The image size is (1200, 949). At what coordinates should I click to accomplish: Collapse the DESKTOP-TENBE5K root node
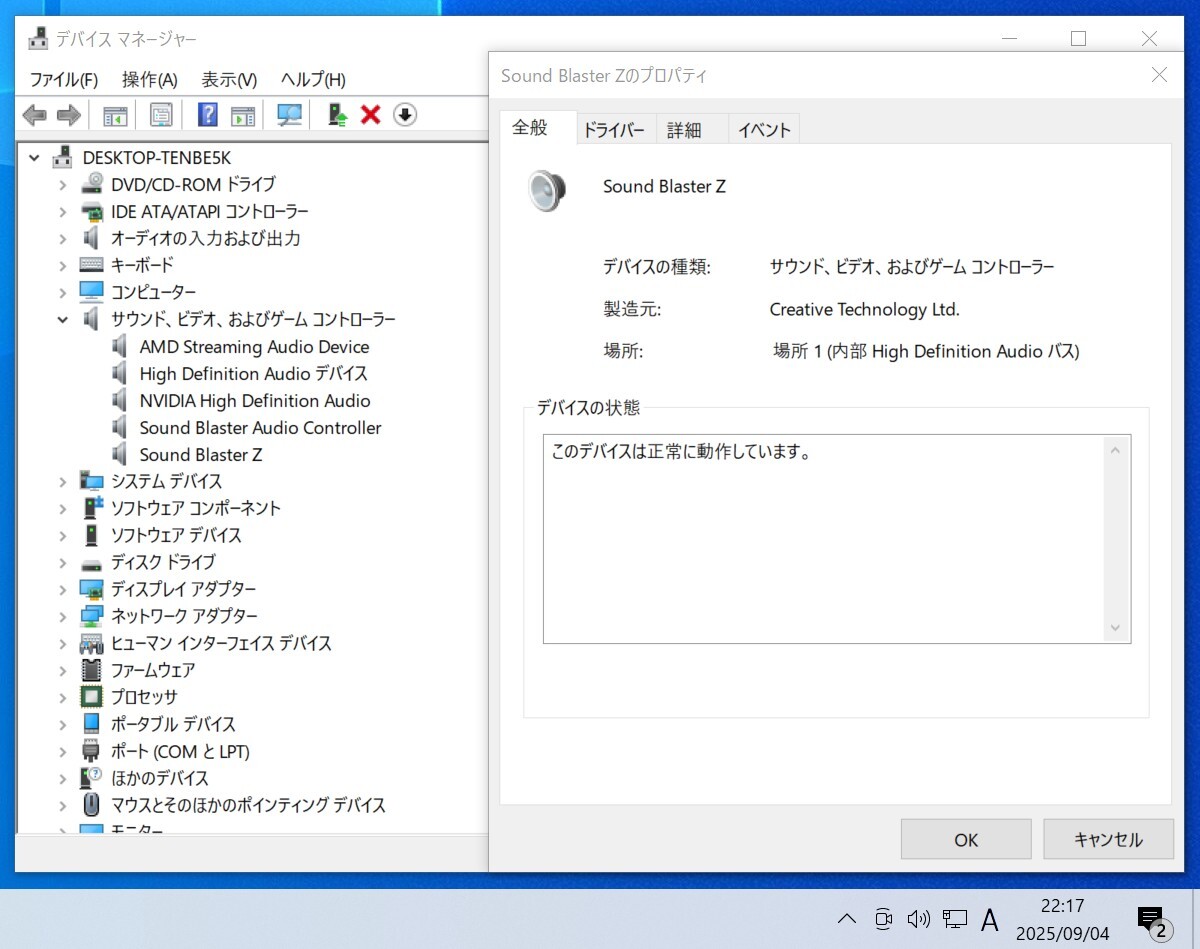tap(35, 158)
